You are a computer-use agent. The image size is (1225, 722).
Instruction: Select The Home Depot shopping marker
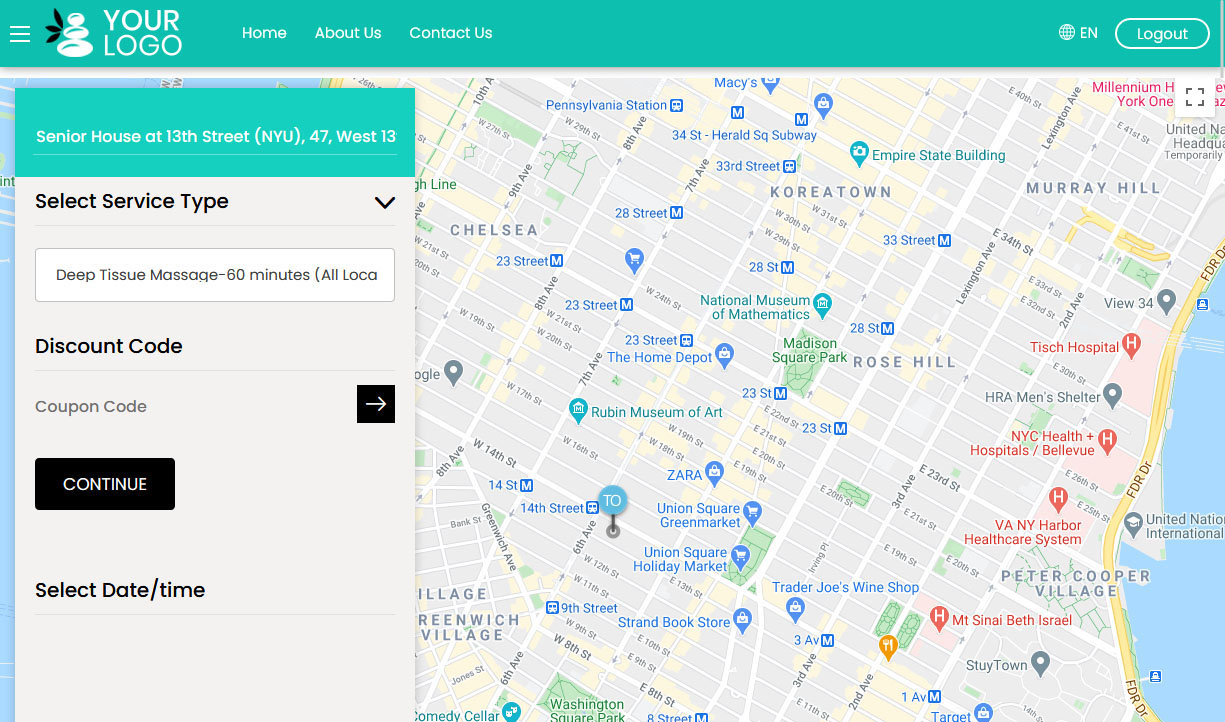[725, 355]
